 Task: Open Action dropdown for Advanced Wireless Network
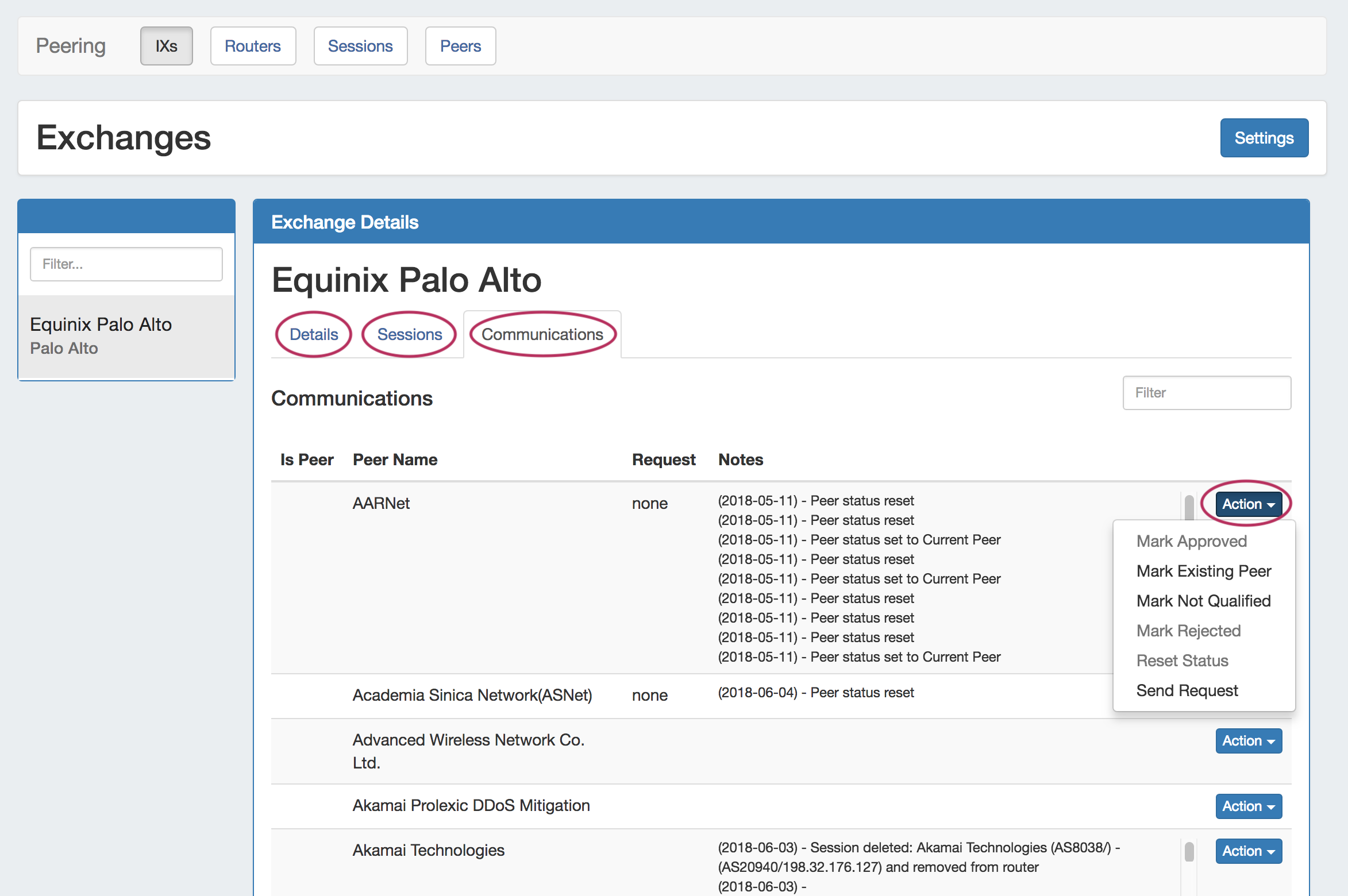point(1248,741)
